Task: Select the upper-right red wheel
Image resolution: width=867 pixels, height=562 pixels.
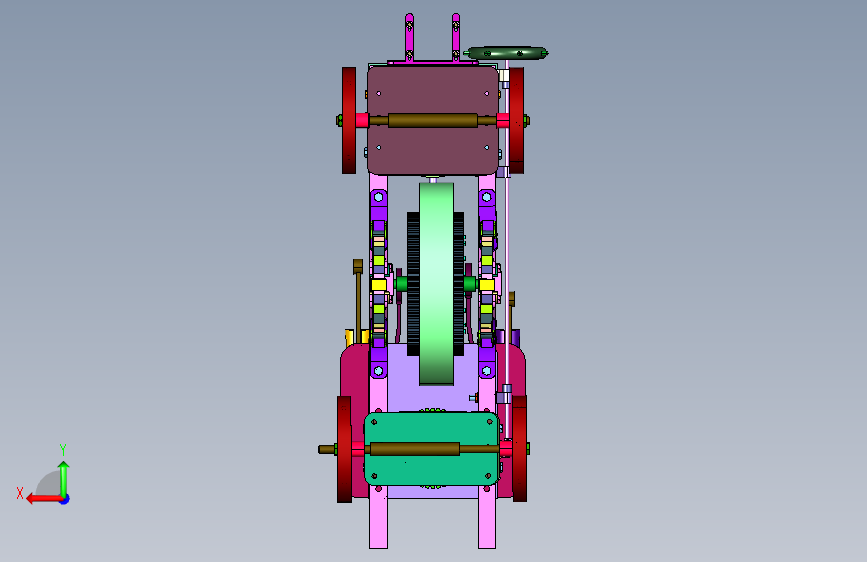Action: point(516,121)
